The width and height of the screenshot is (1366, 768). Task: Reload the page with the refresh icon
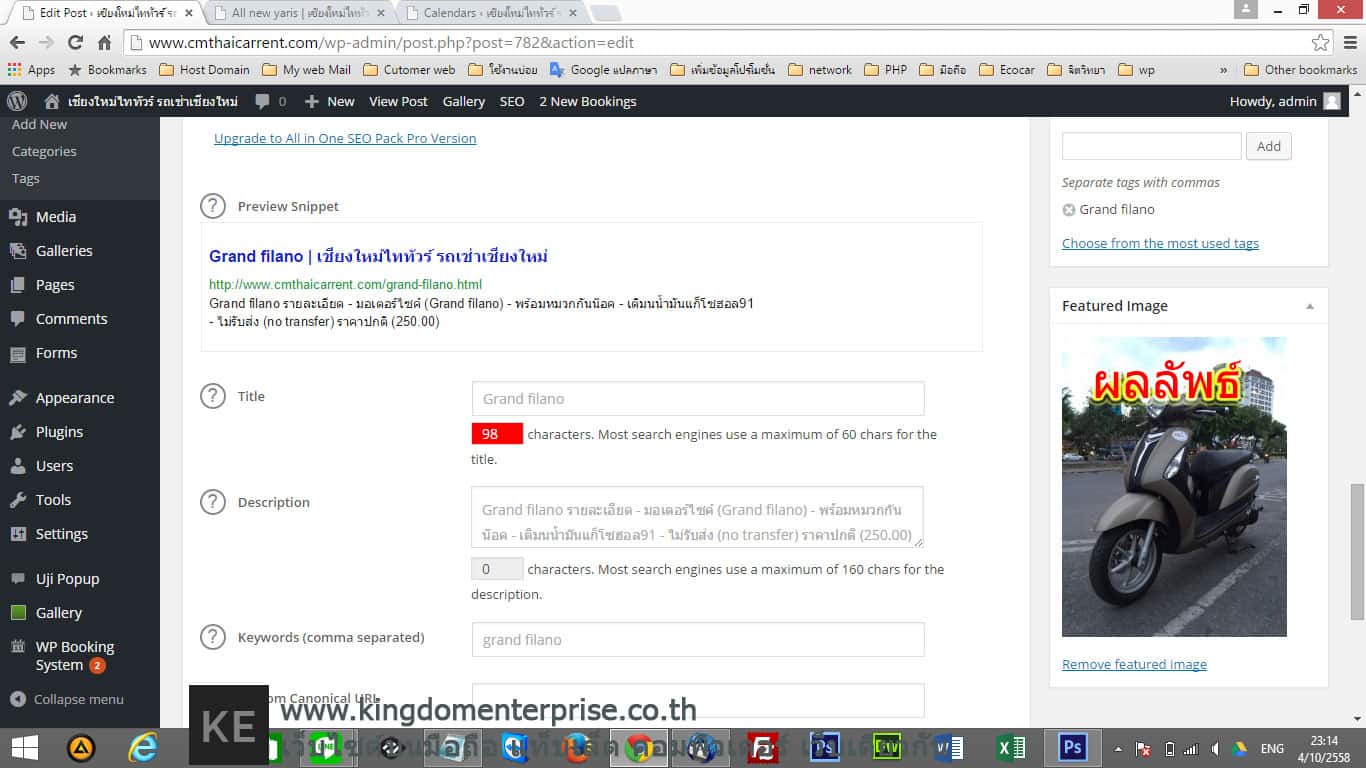[75, 43]
